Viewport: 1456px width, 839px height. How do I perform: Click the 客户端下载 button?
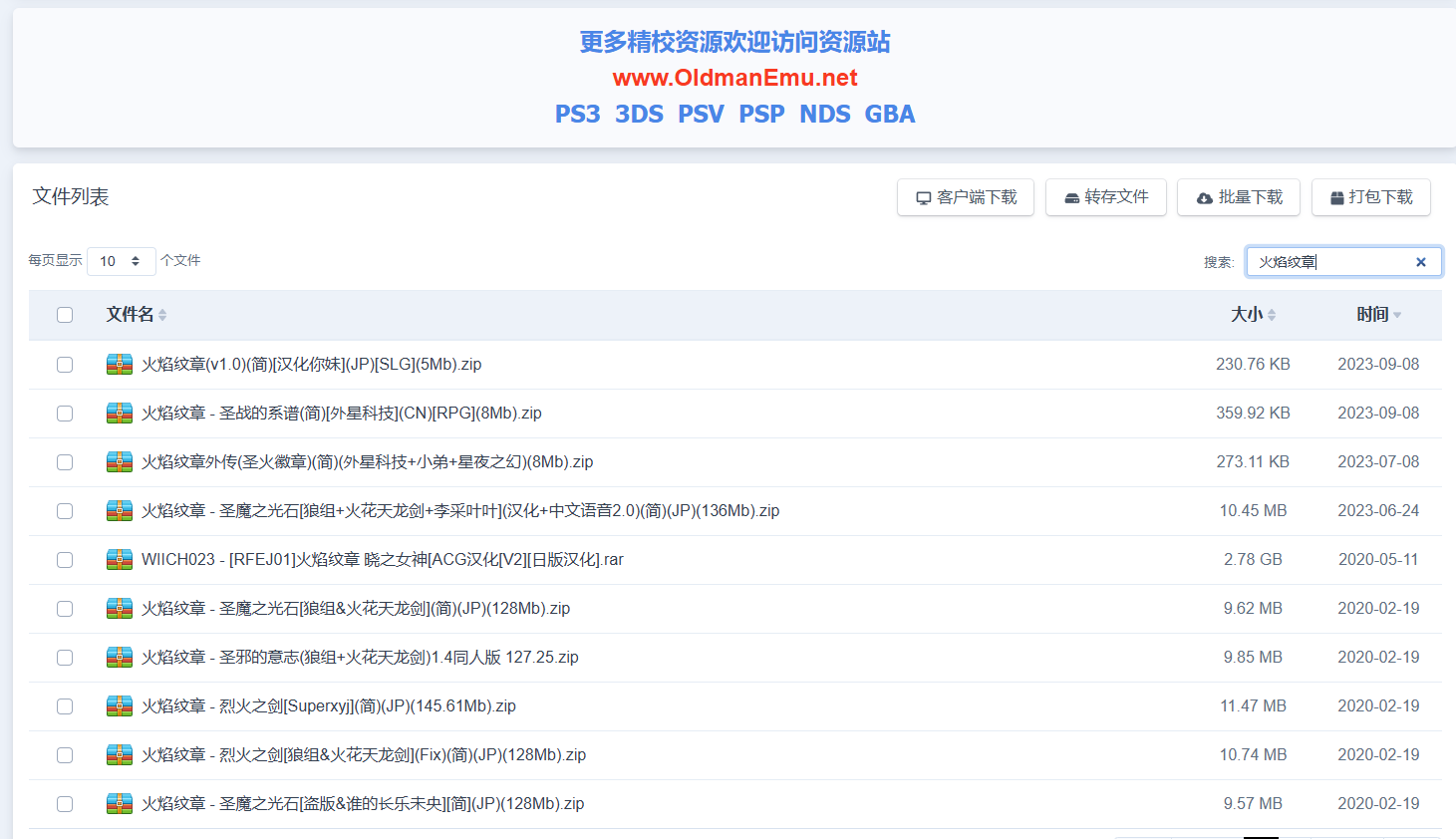point(966,197)
